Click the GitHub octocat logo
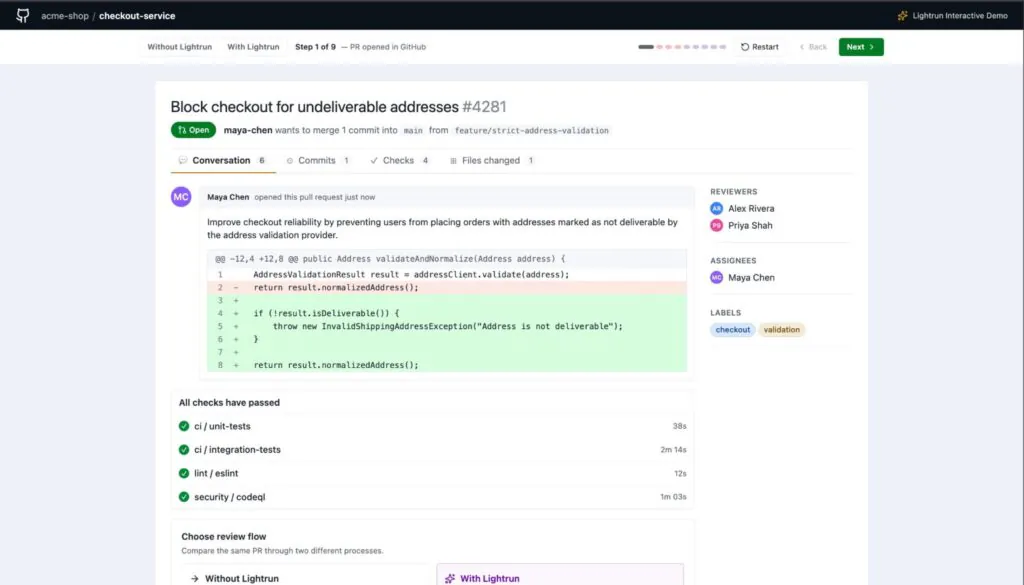The image size is (1024, 585). point(23,16)
